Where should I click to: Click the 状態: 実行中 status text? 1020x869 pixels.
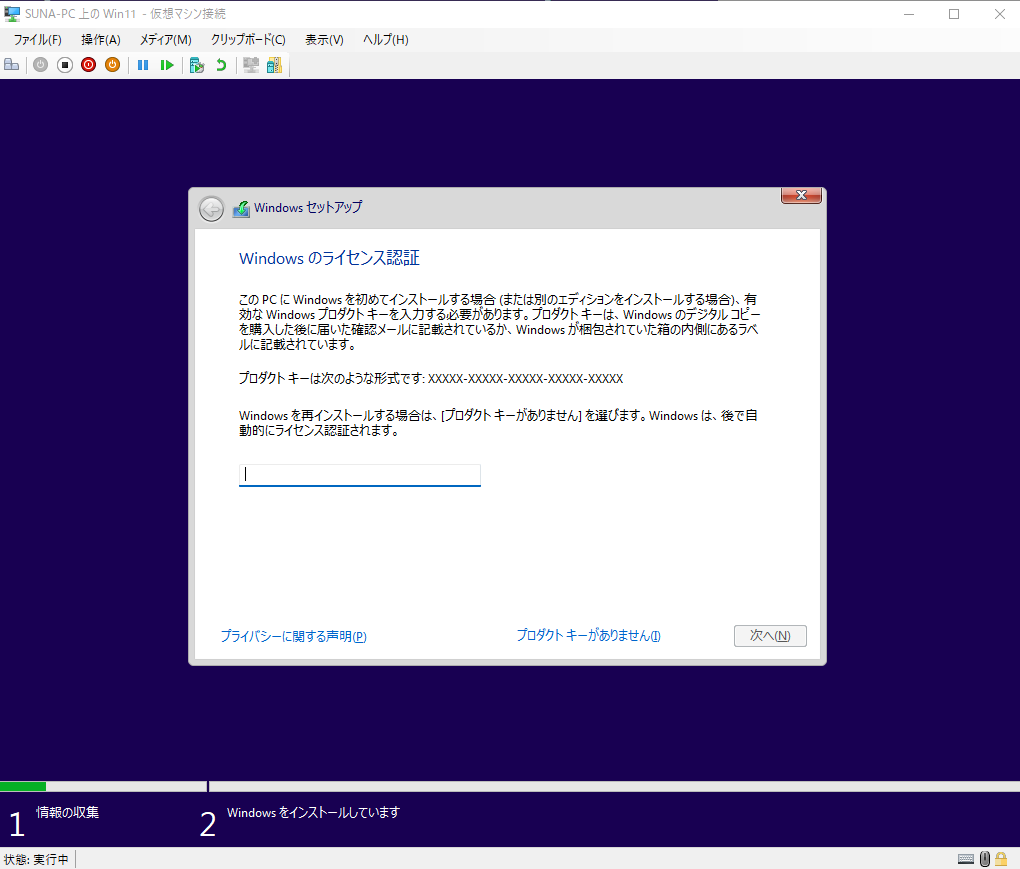[36, 859]
